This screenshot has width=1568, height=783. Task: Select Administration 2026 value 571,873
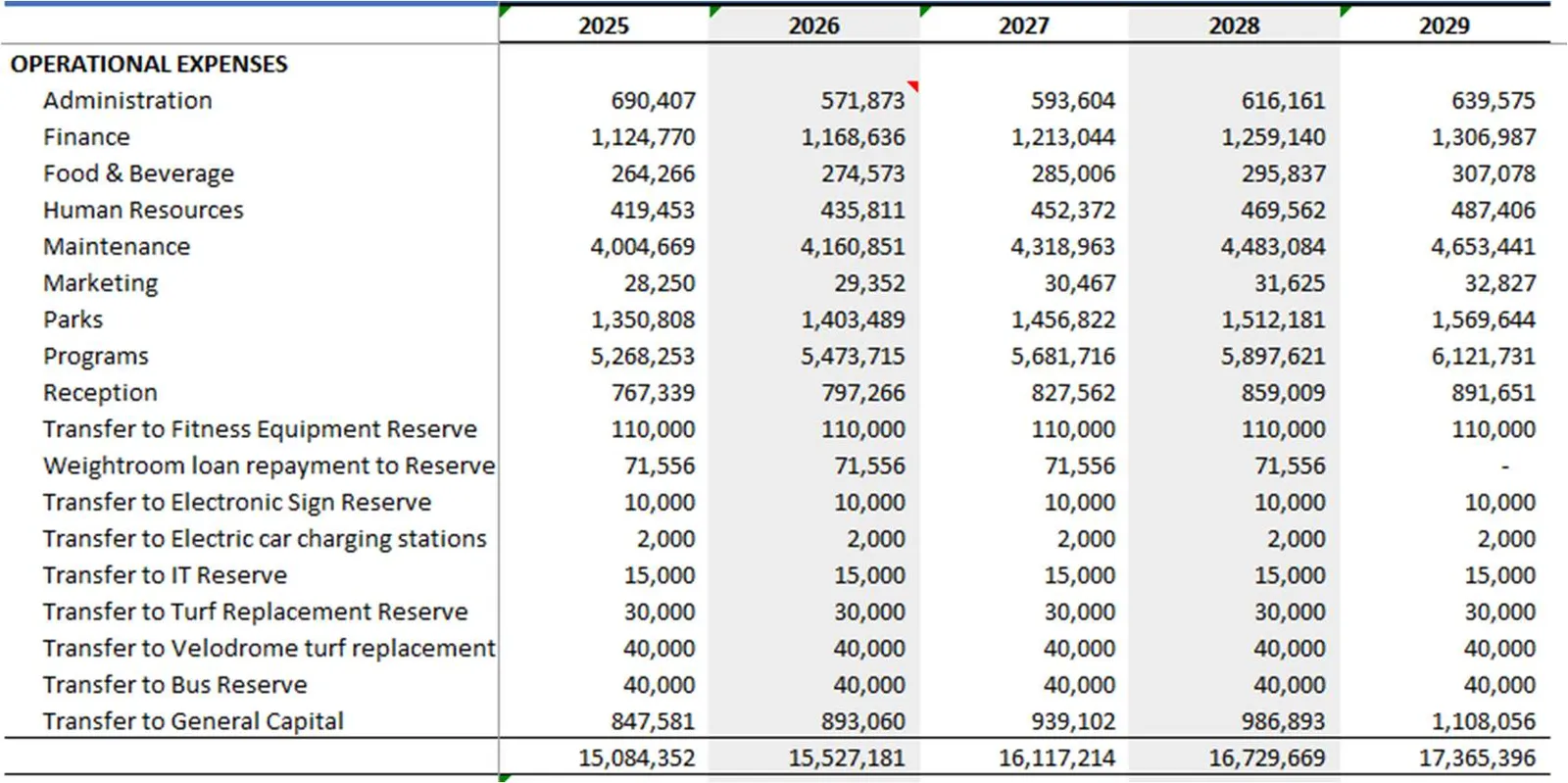point(862,101)
